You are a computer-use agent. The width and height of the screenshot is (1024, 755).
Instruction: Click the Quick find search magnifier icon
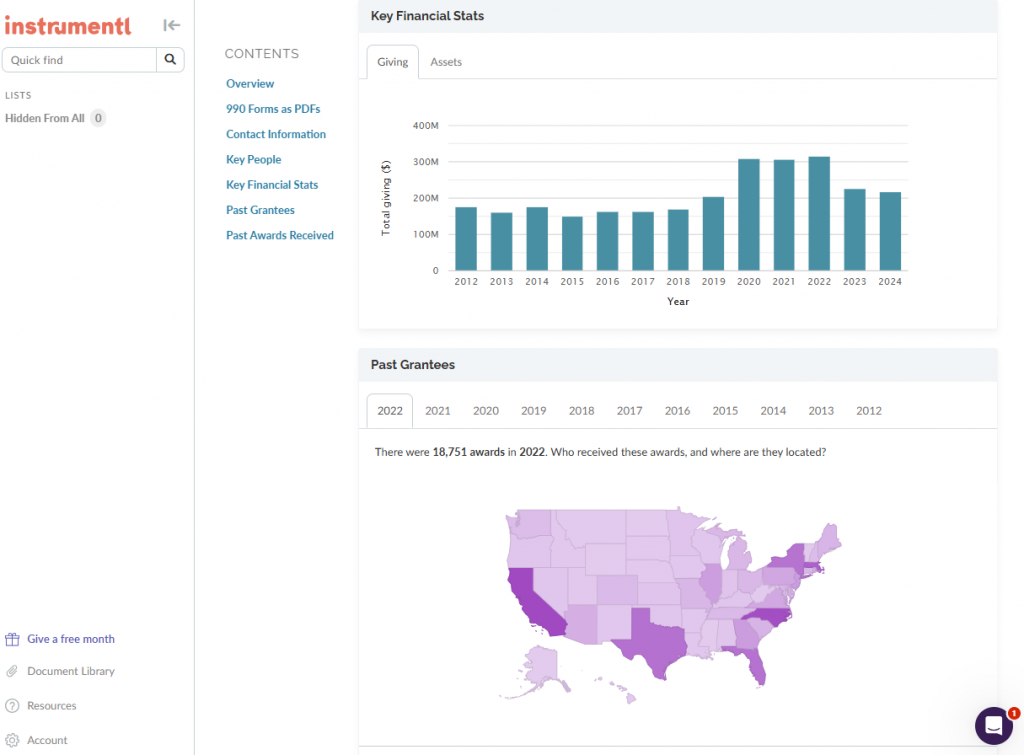pos(170,60)
